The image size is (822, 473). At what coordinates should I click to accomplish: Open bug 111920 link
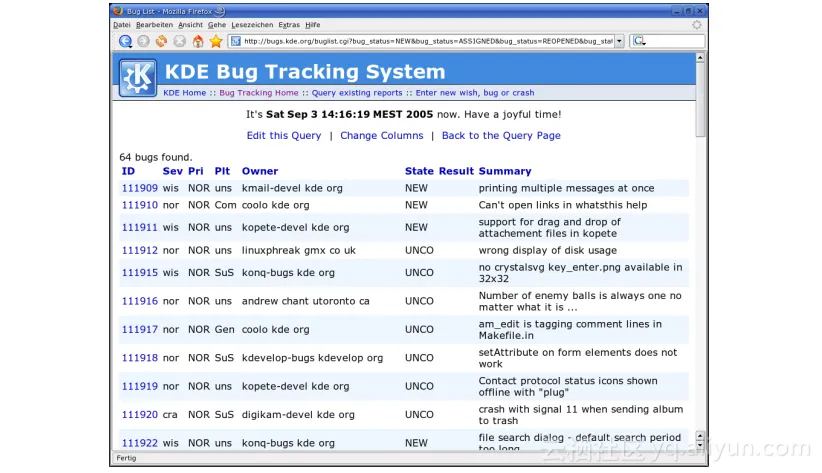coord(139,414)
